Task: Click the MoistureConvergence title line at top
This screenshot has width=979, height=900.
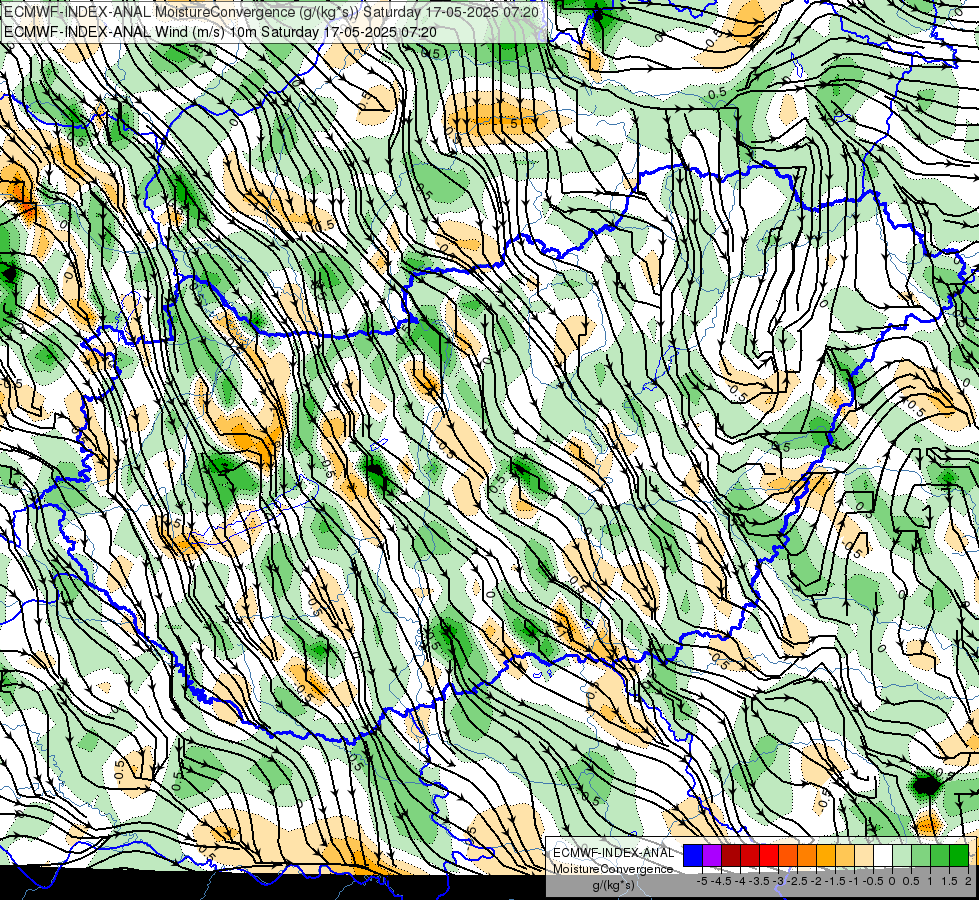Action: click(271, 12)
